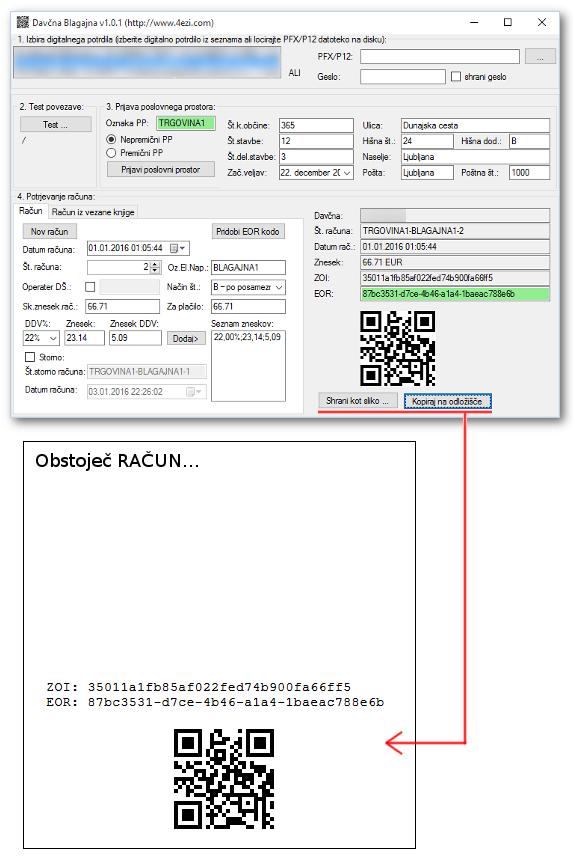Minimize the Davčna Blagajna window
This screenshot has width=575, height=866.
[x=474, y=22]
